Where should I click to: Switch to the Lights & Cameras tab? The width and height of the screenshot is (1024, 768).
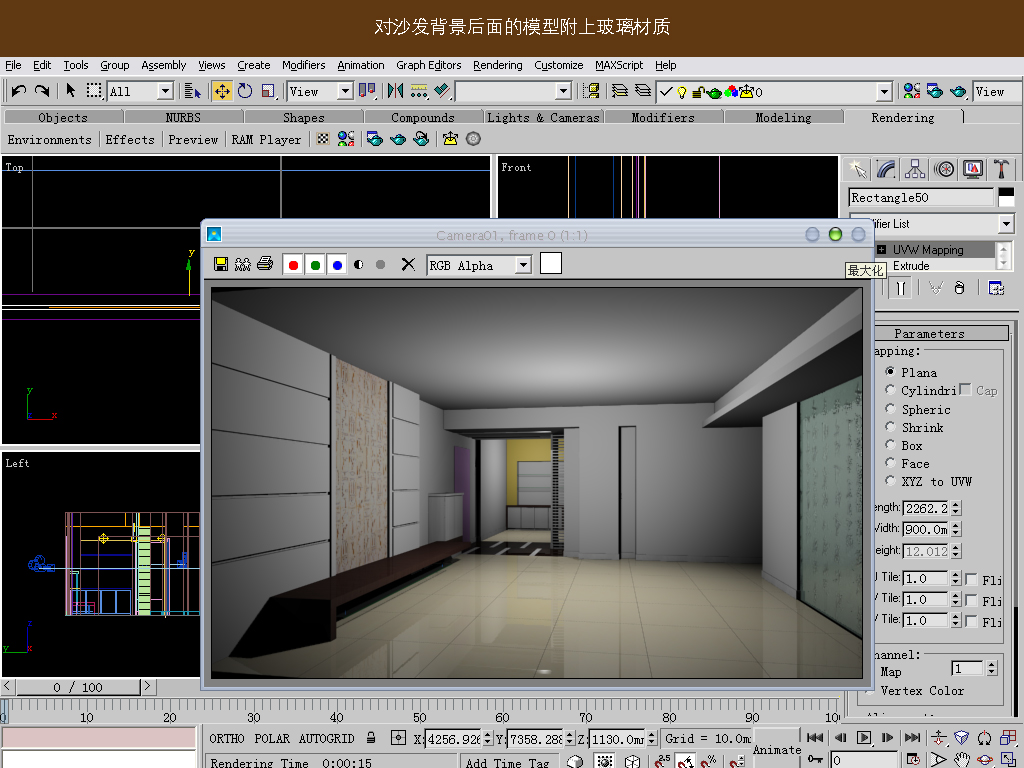[x=543, y=118]
